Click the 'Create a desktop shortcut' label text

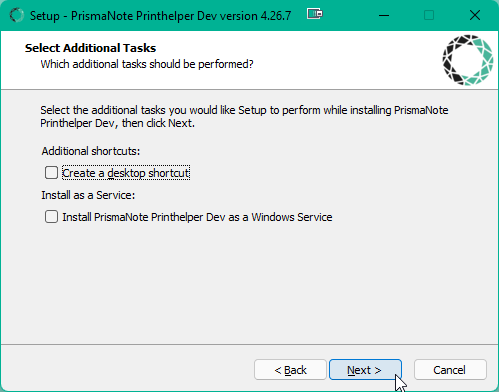(x=126, y=173)
